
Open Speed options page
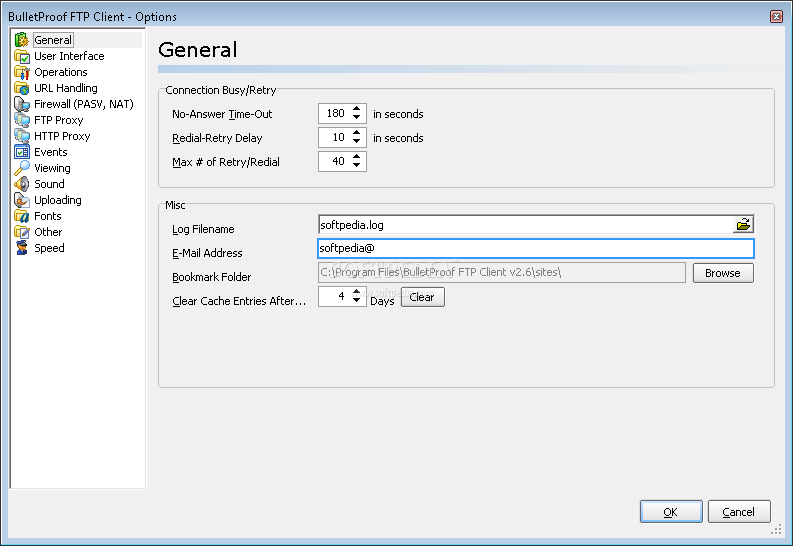tap(49, 248)
